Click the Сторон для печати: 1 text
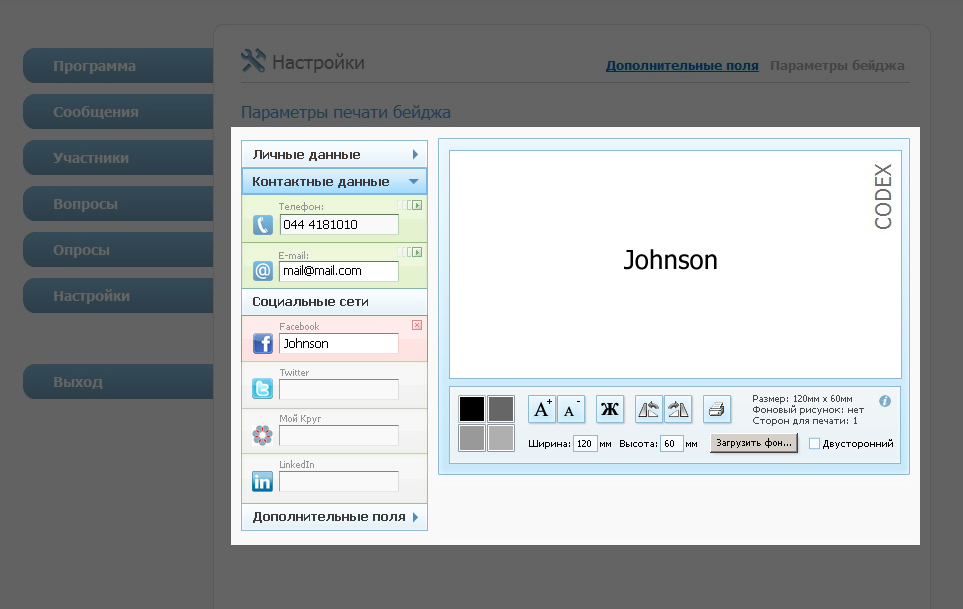 coord(805,421)
